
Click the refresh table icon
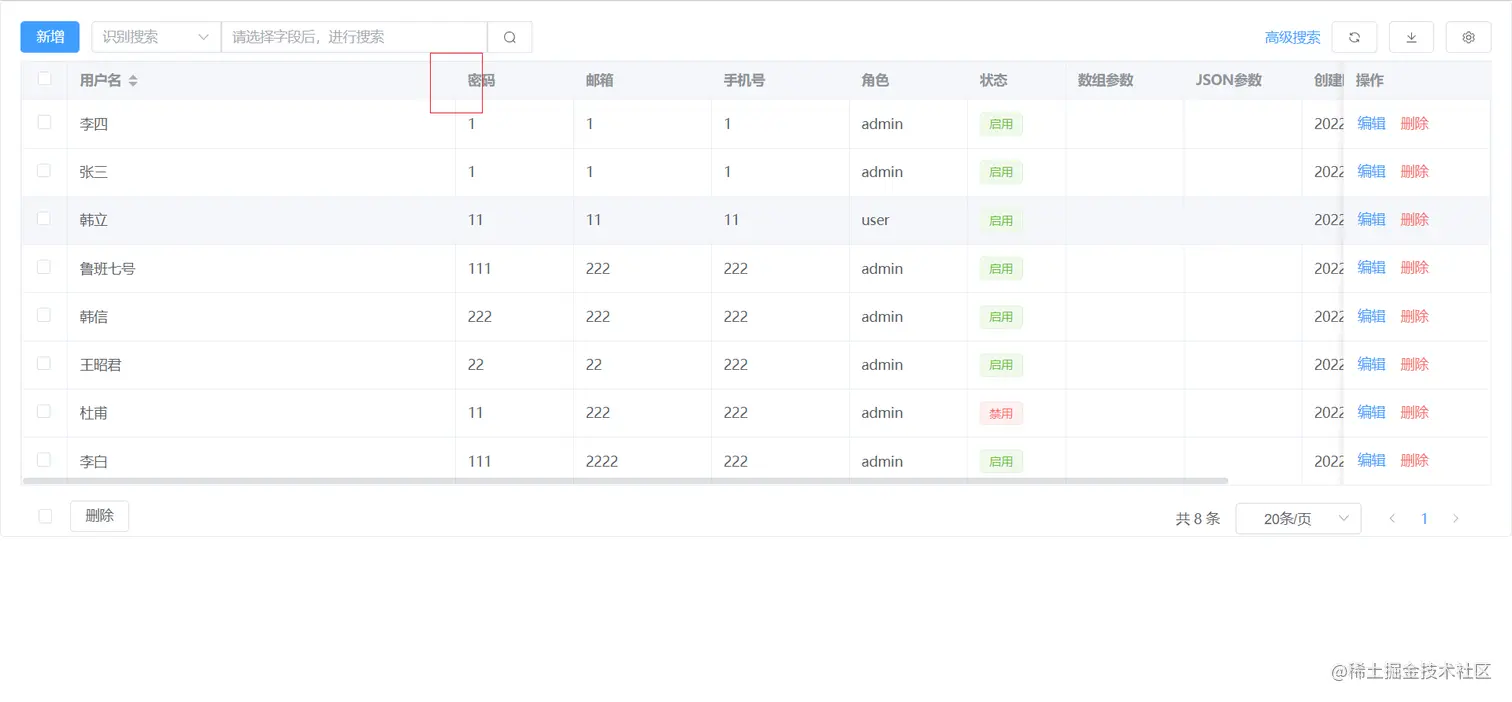[x=1354, y=37]
